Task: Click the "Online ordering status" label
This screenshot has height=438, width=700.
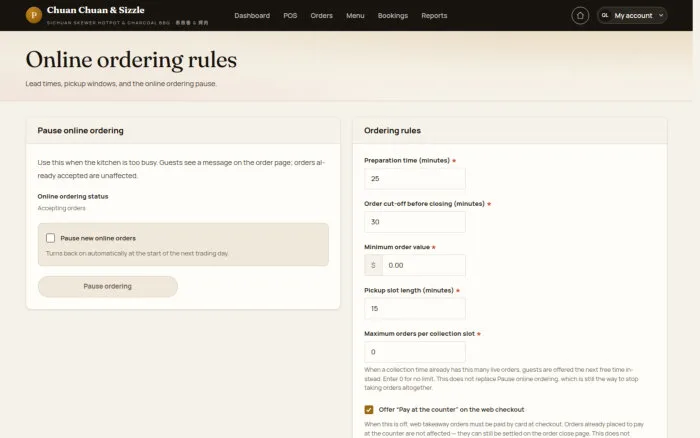Action: pos(73,196)
